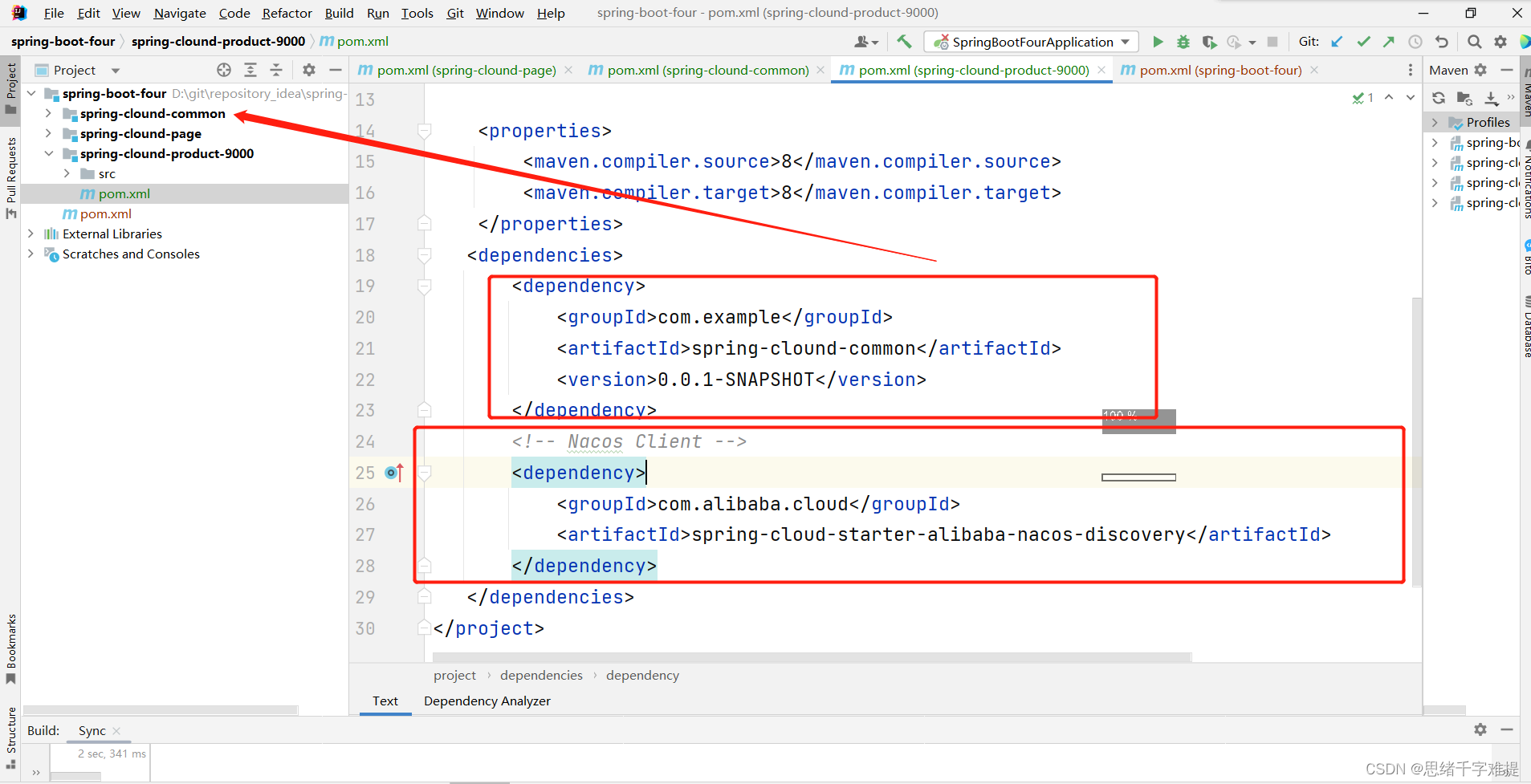Expand the src folder node
The width and height of the screenshot is (1531, 784).
(x=67, y=173)
